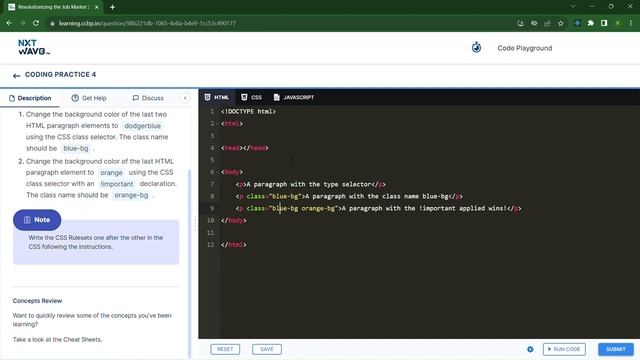This screenshot has width=640, height=360.
Task: Open the Chrome three-dot menu
Action: (x=631, y=23)
